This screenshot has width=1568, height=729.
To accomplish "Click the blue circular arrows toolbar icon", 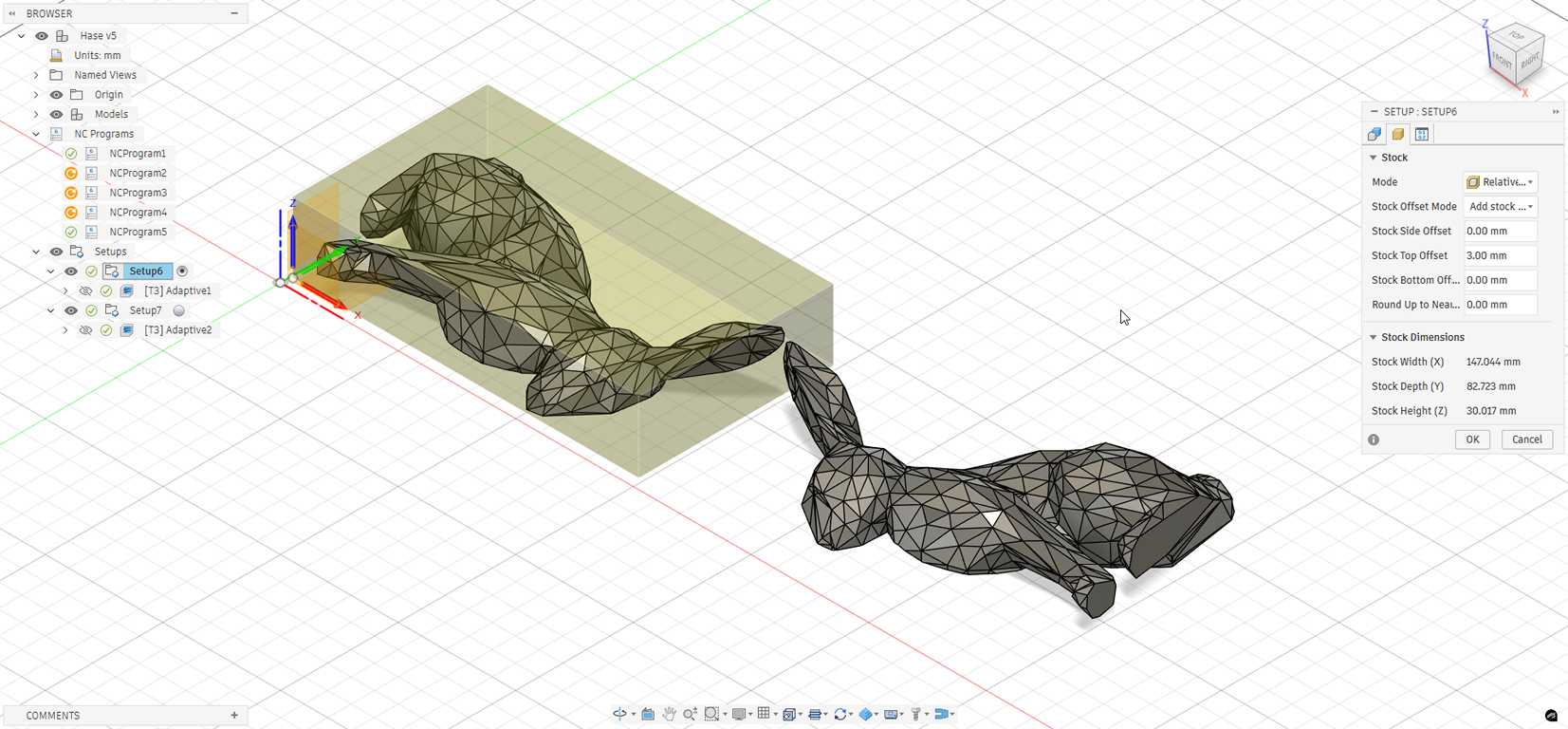I will click(840, 714).
